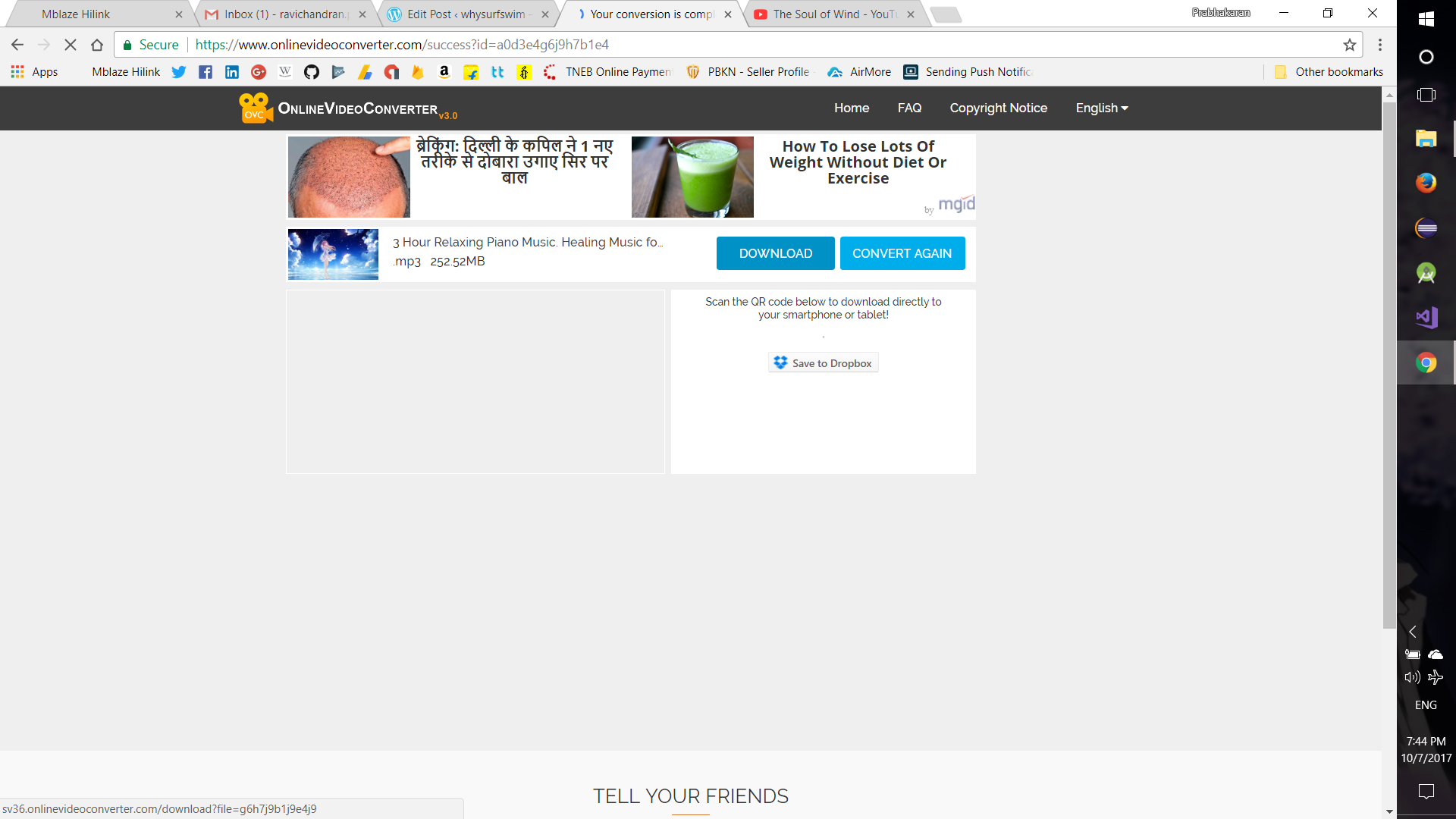This screenshot has width=1456, height=819.
Task: Open the Amazon bookmark icon
Action: (444, 72)
